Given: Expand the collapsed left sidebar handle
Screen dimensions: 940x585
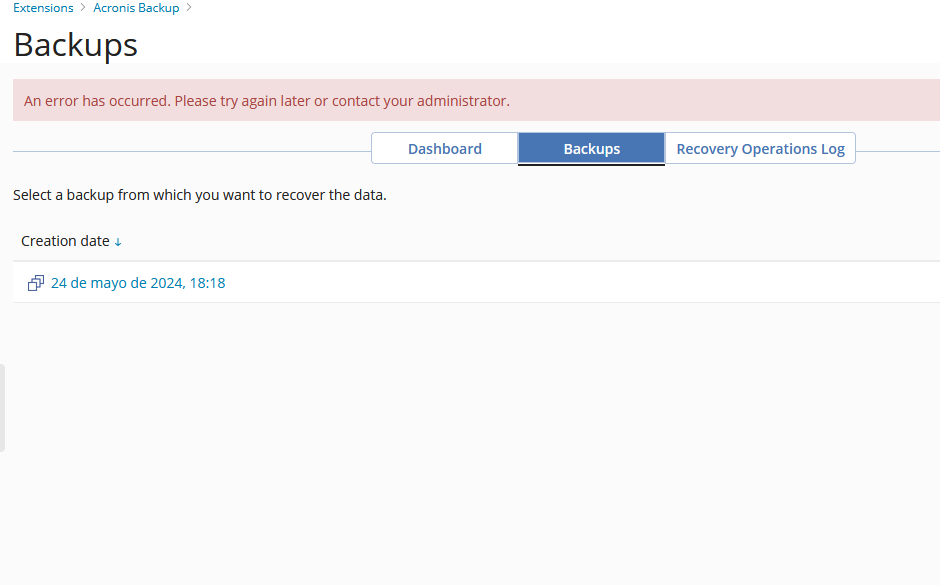Looking at the screenshot, I should [2, 408].
